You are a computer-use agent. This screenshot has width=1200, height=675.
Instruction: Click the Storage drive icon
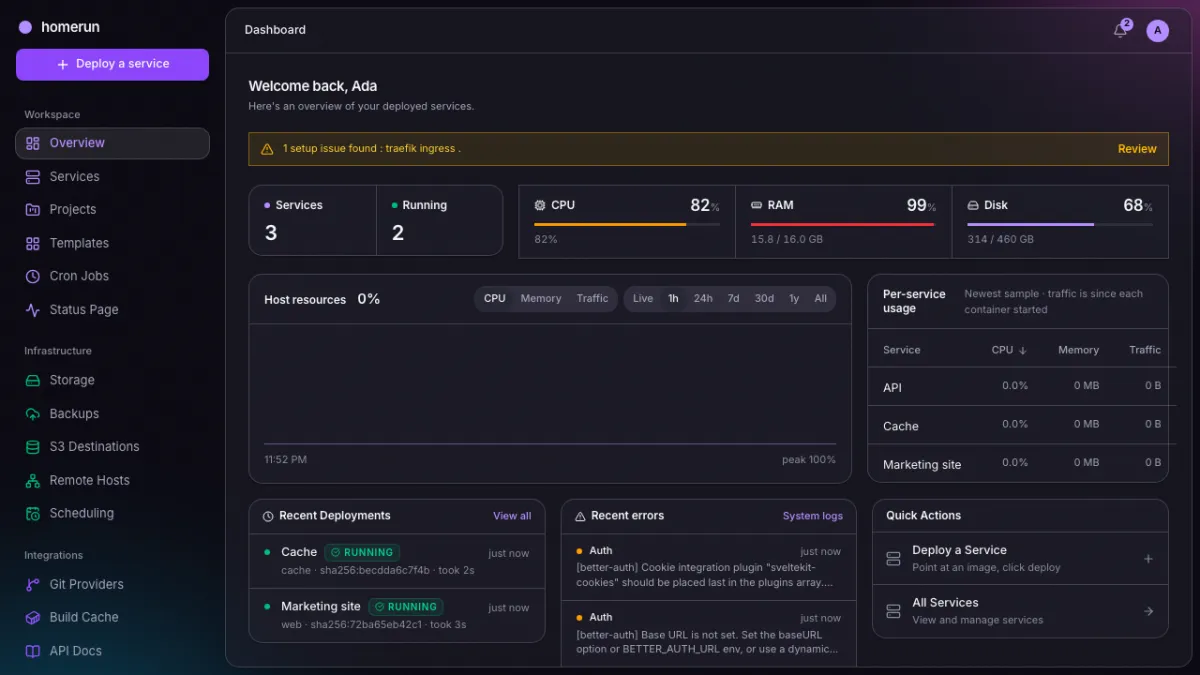33,380
